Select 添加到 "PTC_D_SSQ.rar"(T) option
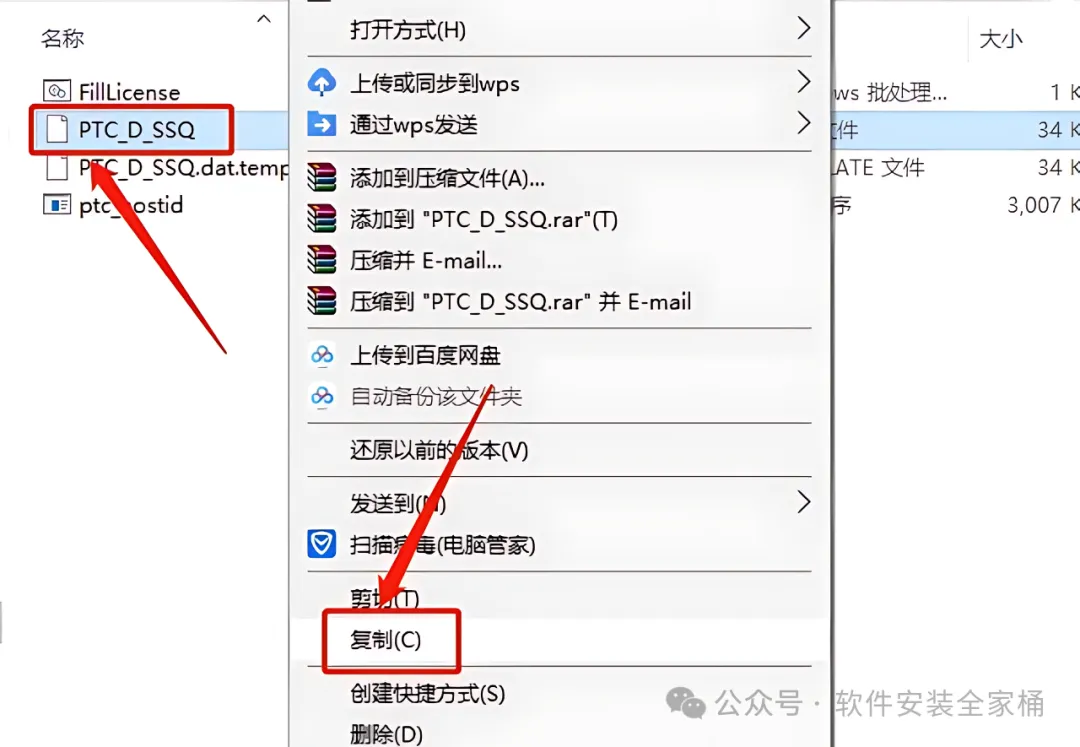Image resolution: width=1080 pixels, height=747 pixels. [x=484, y=220]
